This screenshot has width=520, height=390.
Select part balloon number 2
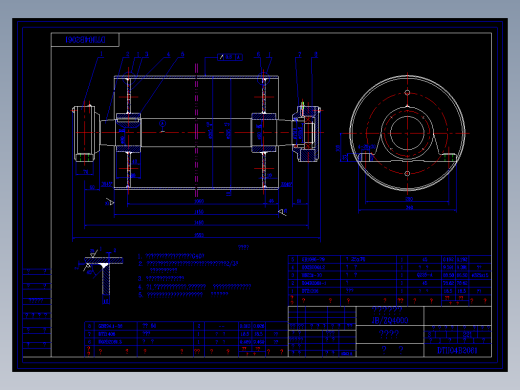[128, 54]
